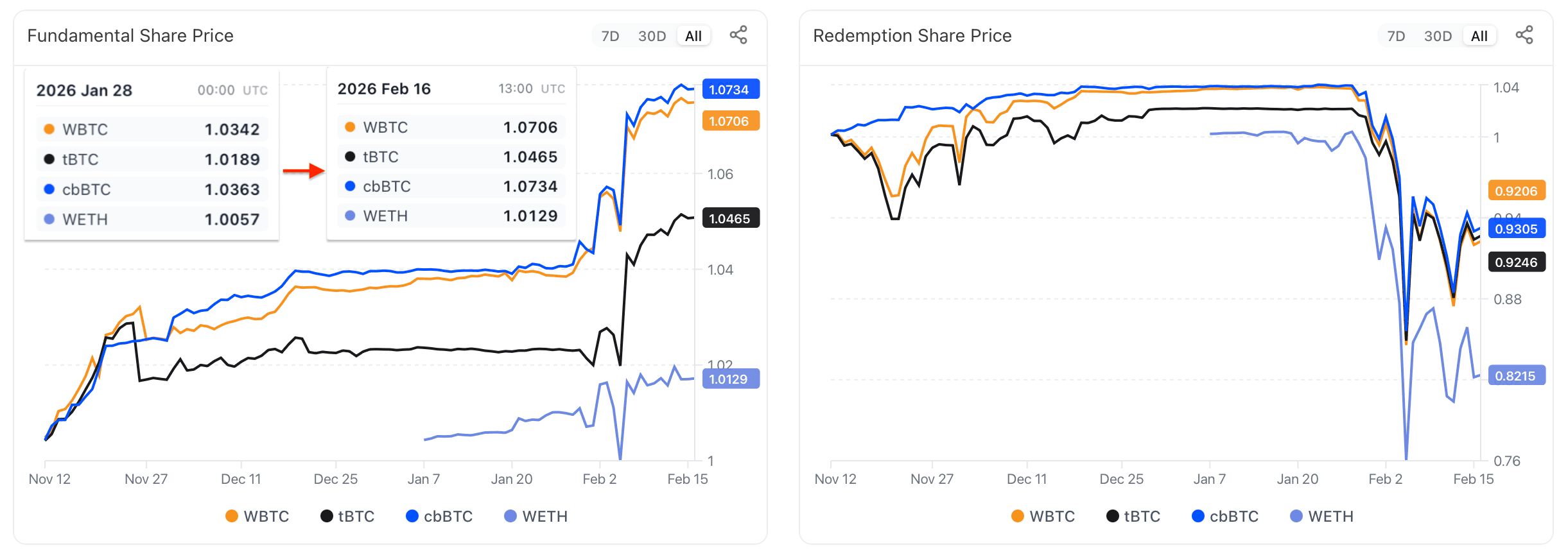The width and height of the screenshot is (1568, 557).
Task: Click the blue 1.0734 cbBTC price label
Action: (x=731, y=89)
